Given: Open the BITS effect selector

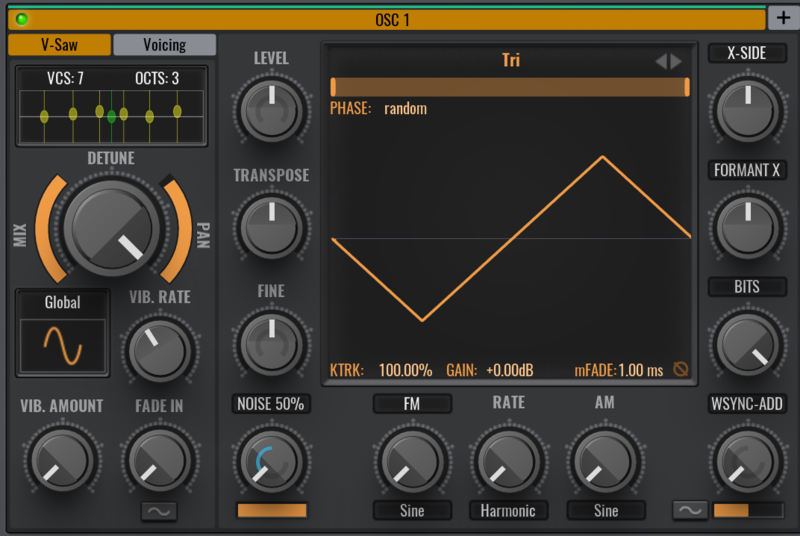Looking at the screenshot, I should [747, 287].
